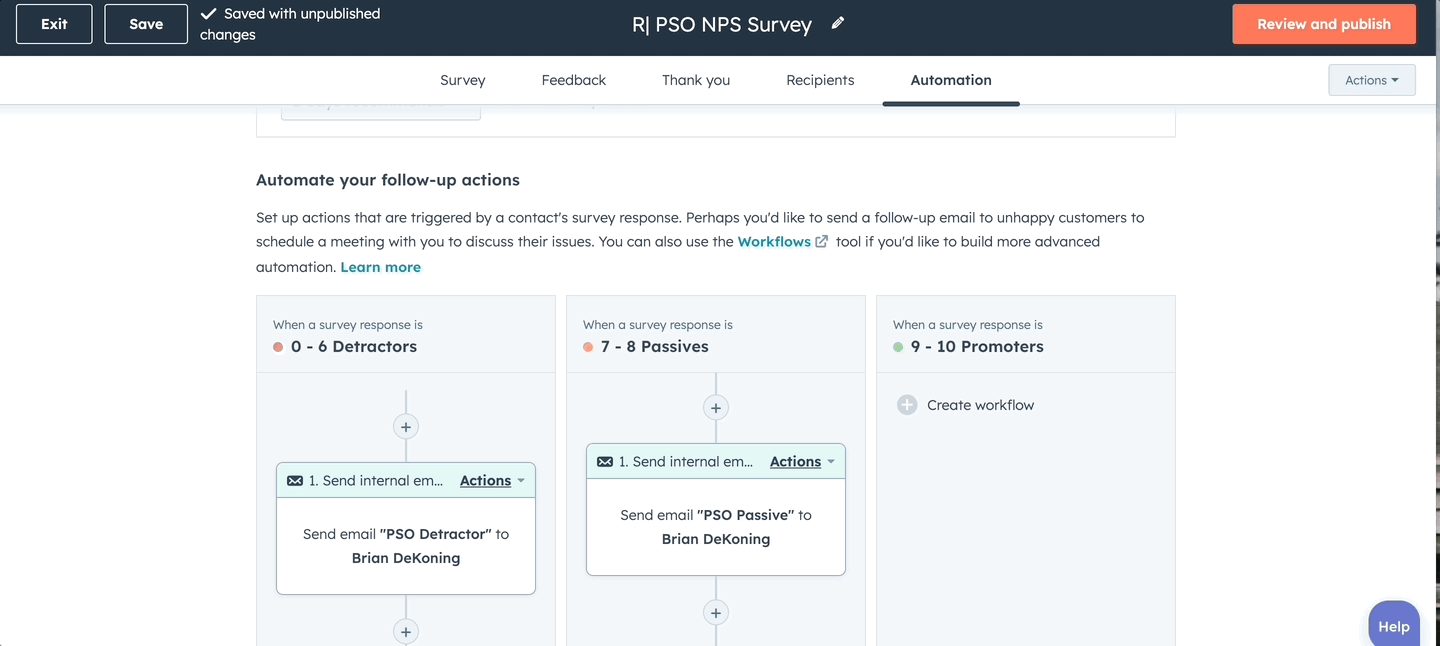Open the Workflows tool link

(774, 242)
